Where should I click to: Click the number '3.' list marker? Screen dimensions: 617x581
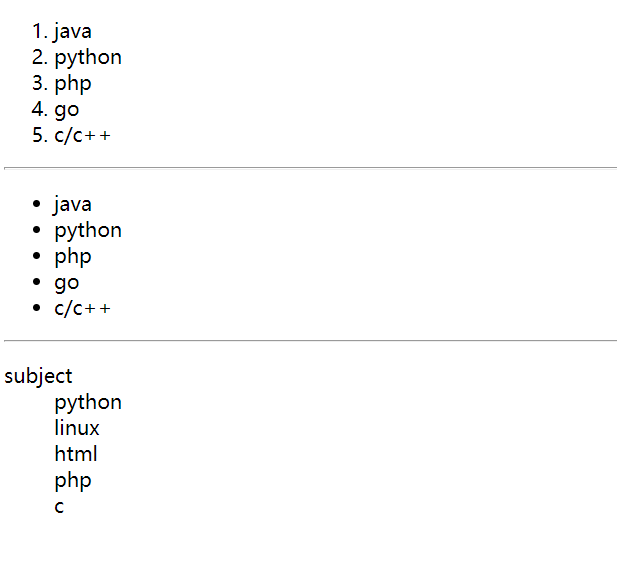click(x=39, y=84)
